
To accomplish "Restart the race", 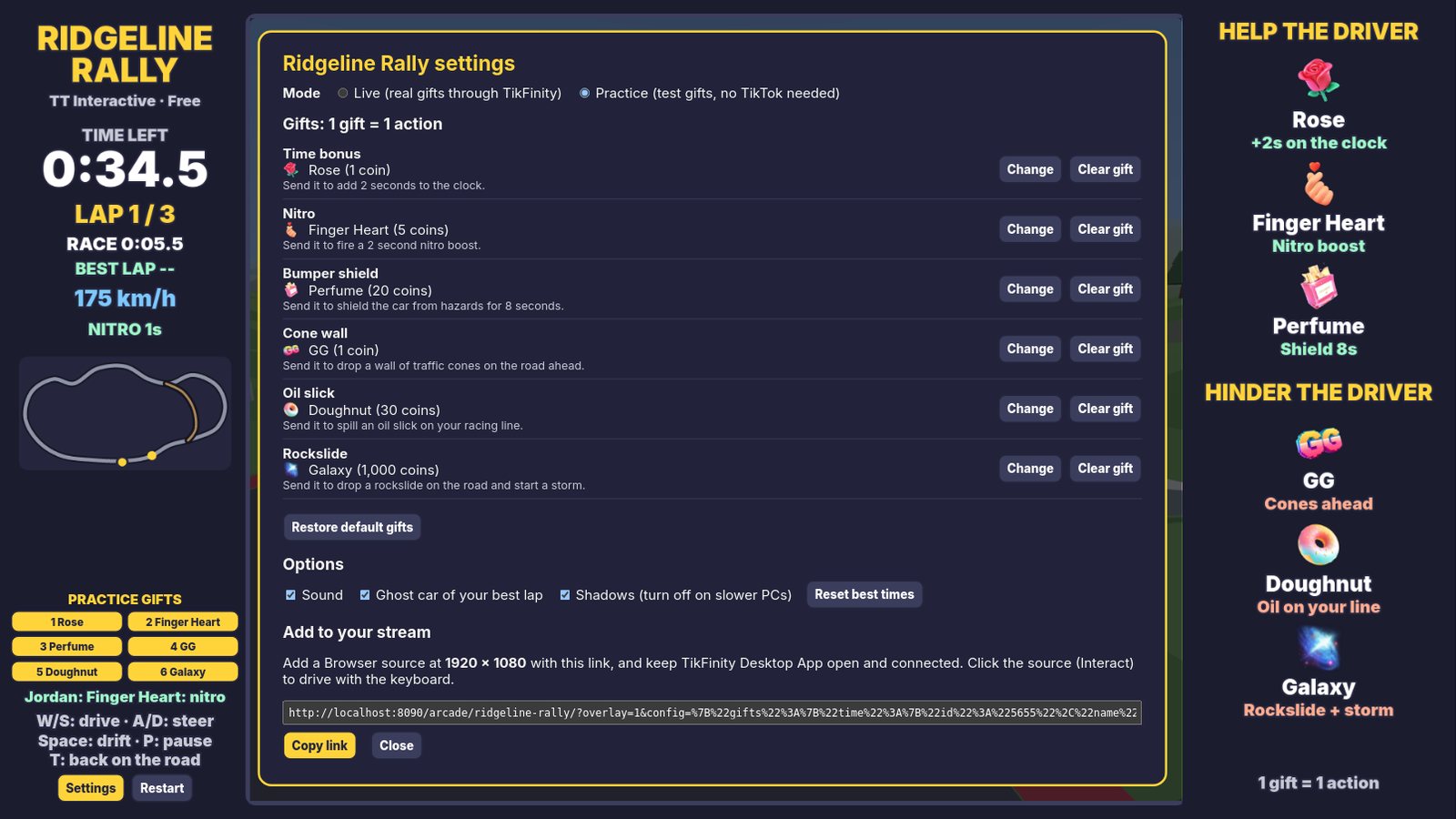I will [x=162, y=788].
